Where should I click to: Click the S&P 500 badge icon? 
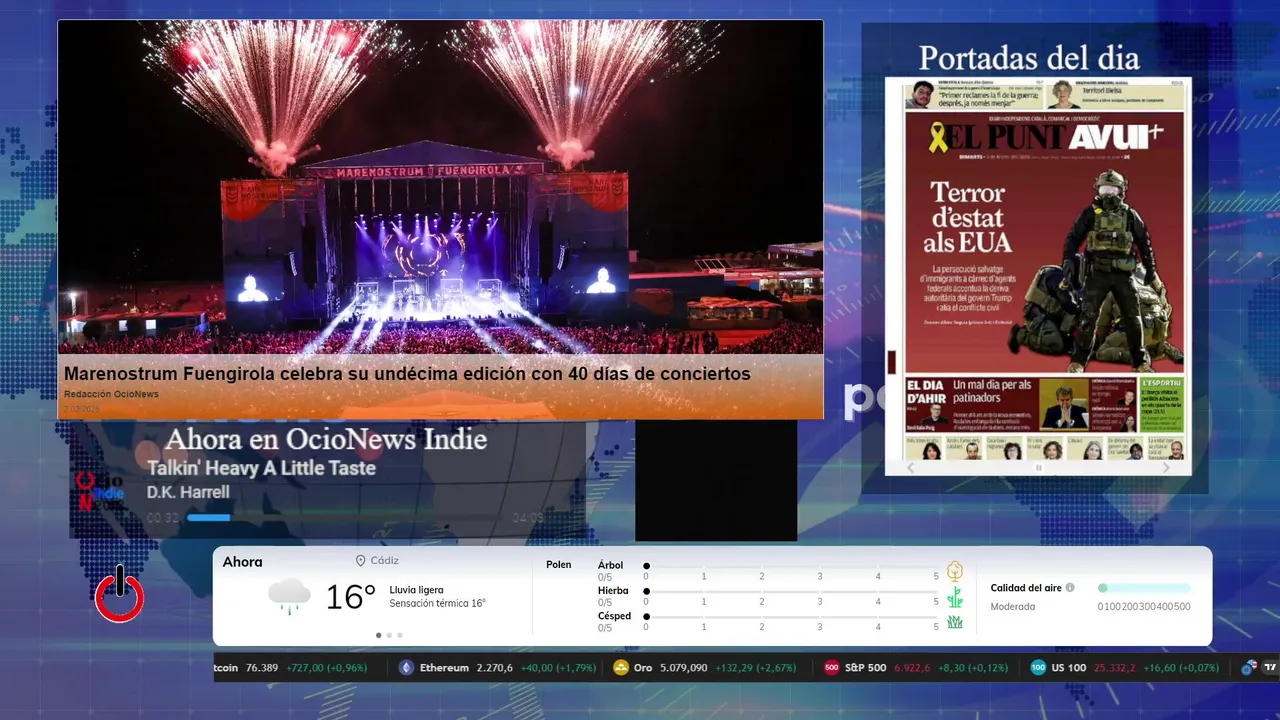click(x=831, y=668)
